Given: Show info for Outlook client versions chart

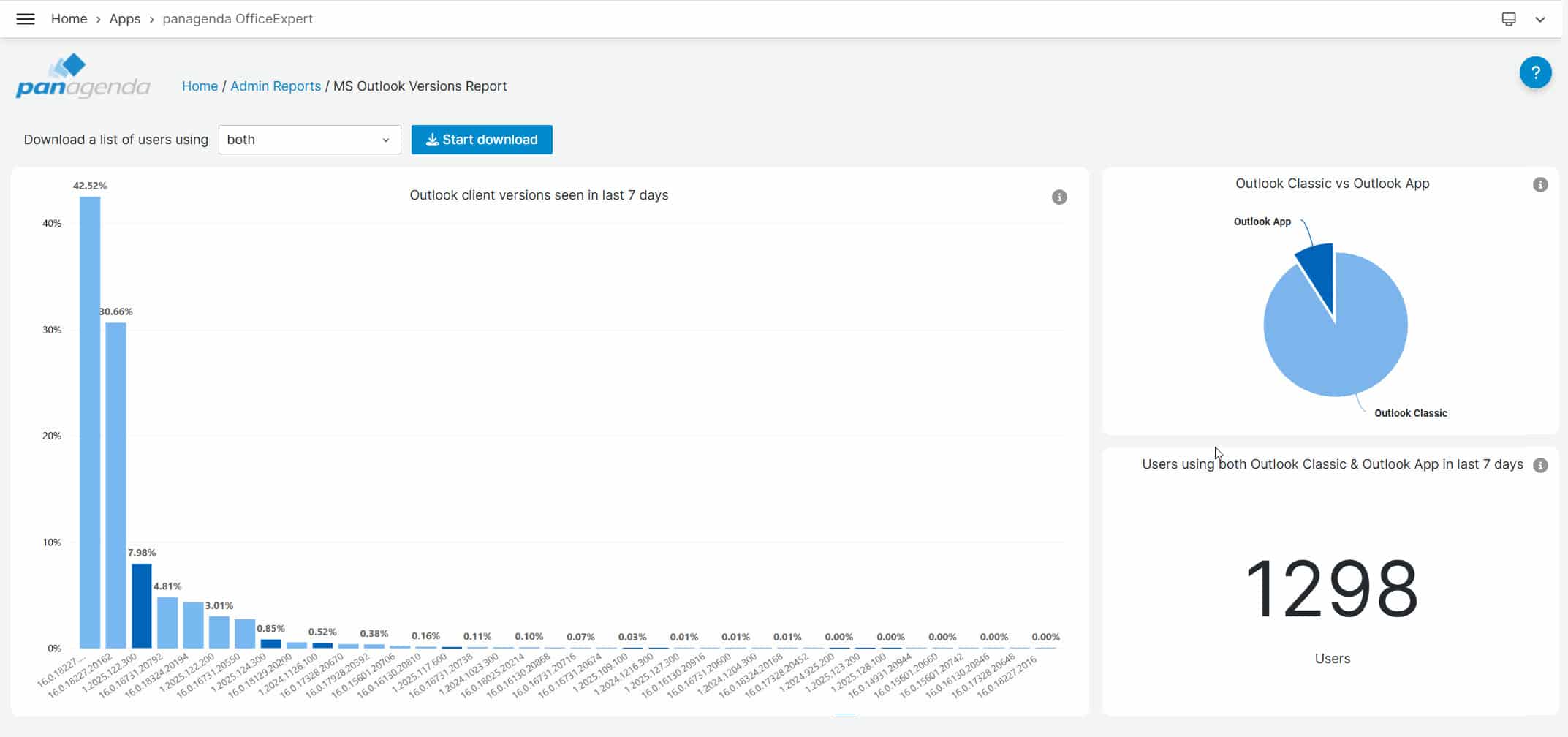Looking at the screenshot, I should pyautogui.click(x=1058, y=197).
